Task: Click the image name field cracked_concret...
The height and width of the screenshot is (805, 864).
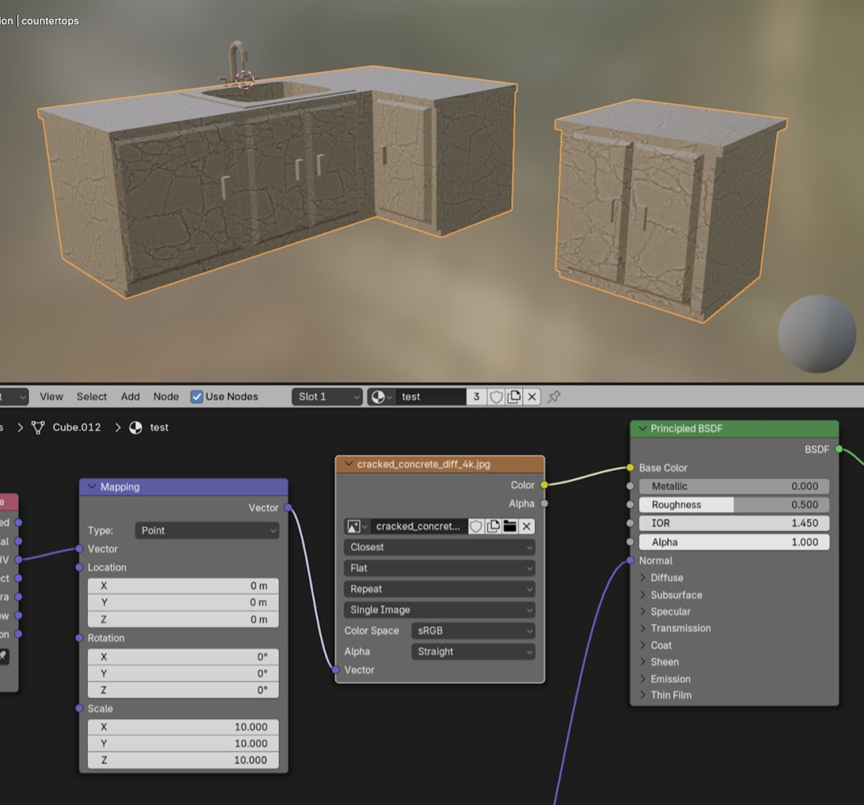Action: click(418, 527)
